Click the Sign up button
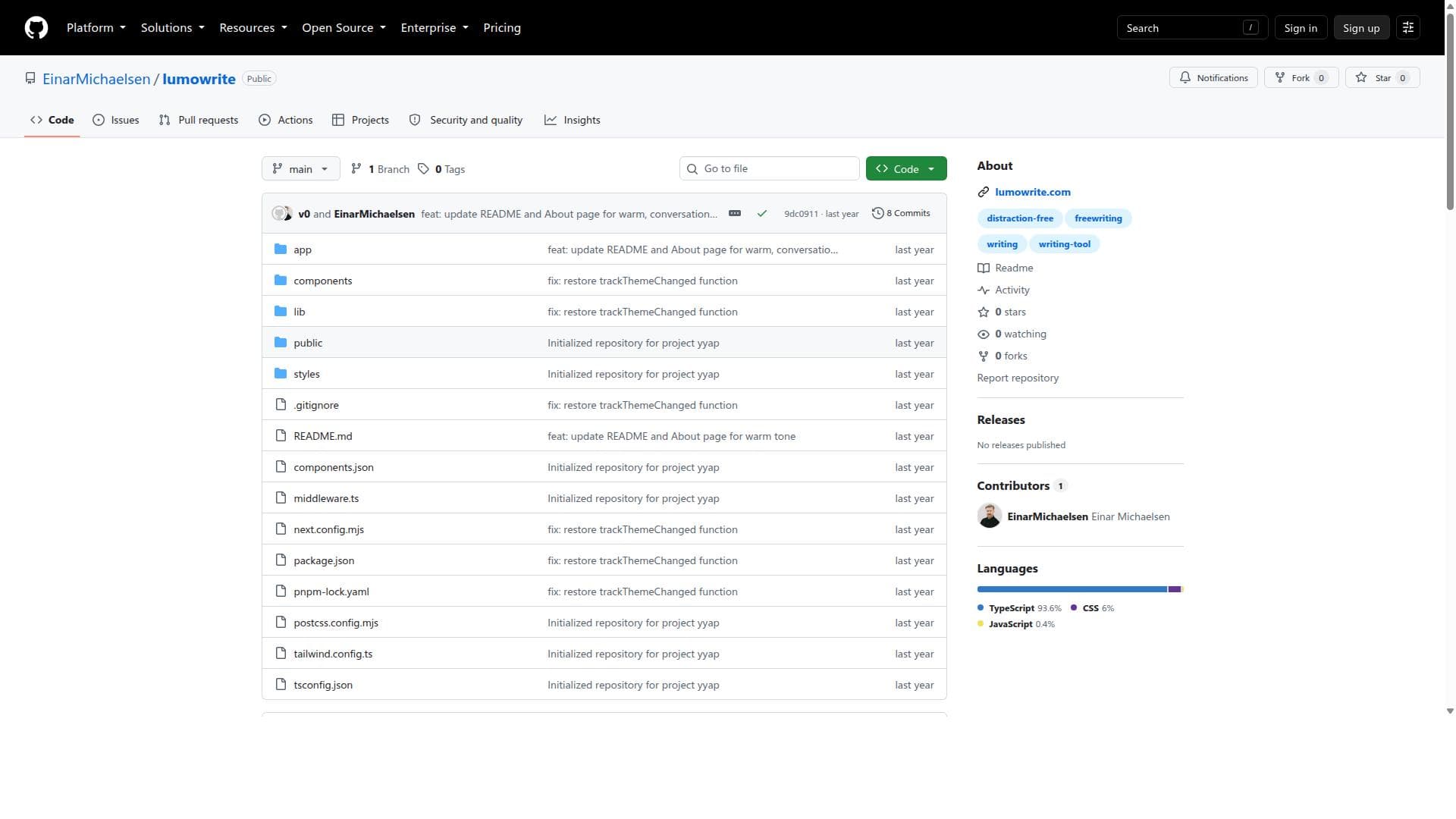This screenshot has width=1456, height=819. point(1361,28)
